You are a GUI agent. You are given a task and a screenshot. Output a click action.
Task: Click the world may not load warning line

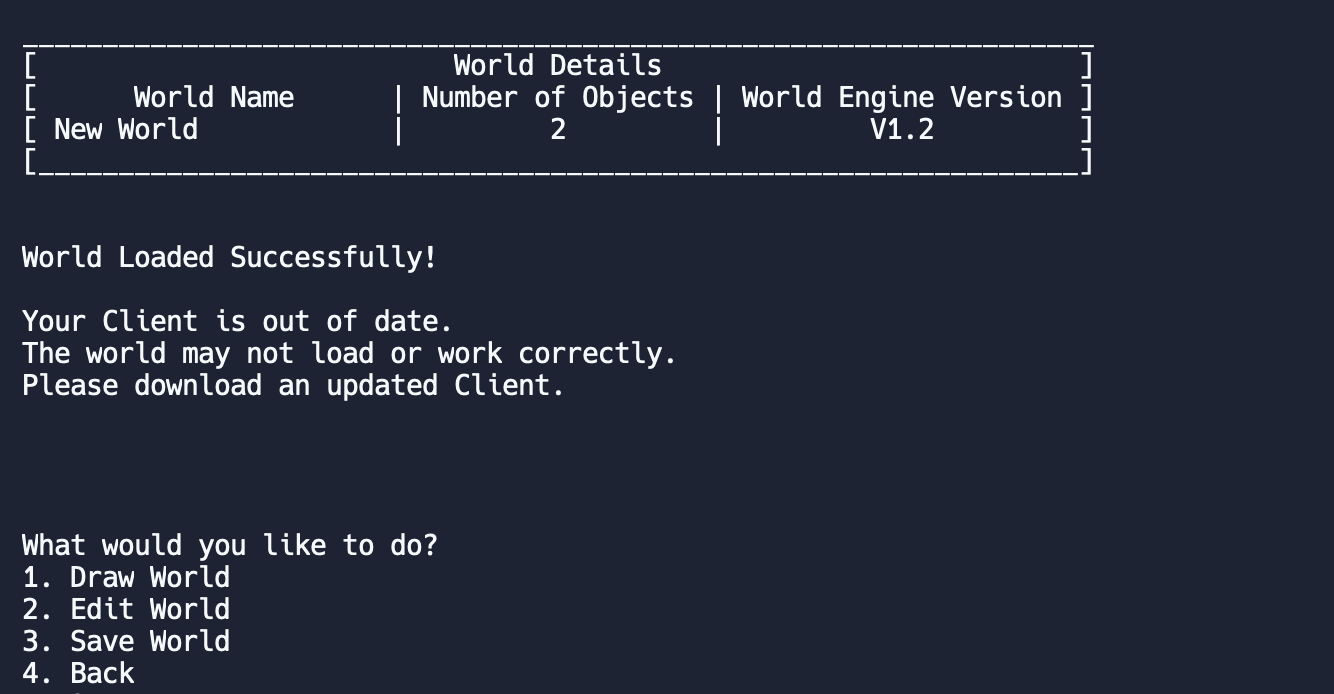(348, 353)
